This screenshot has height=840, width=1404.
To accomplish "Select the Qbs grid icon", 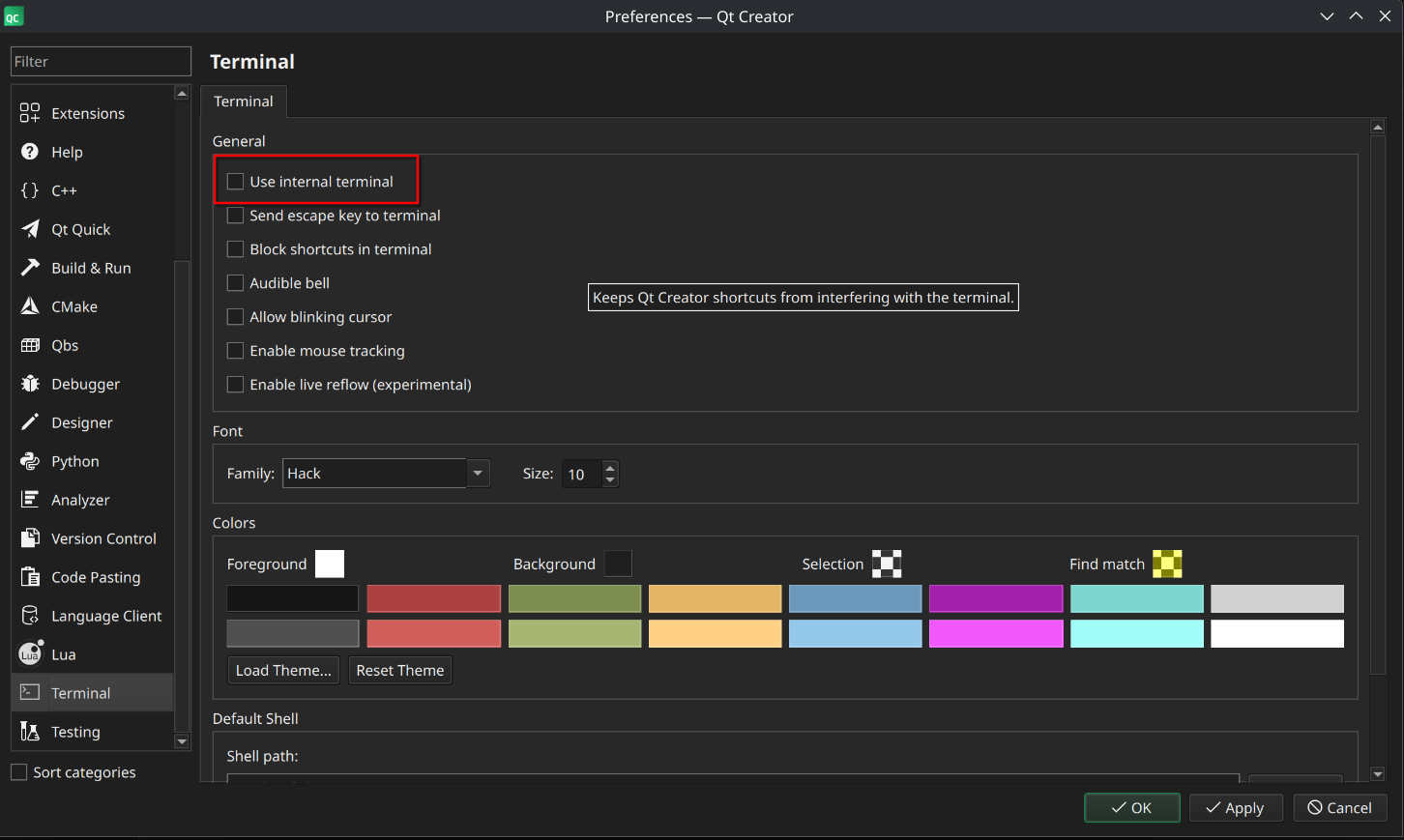I will [x=30, y=345].
